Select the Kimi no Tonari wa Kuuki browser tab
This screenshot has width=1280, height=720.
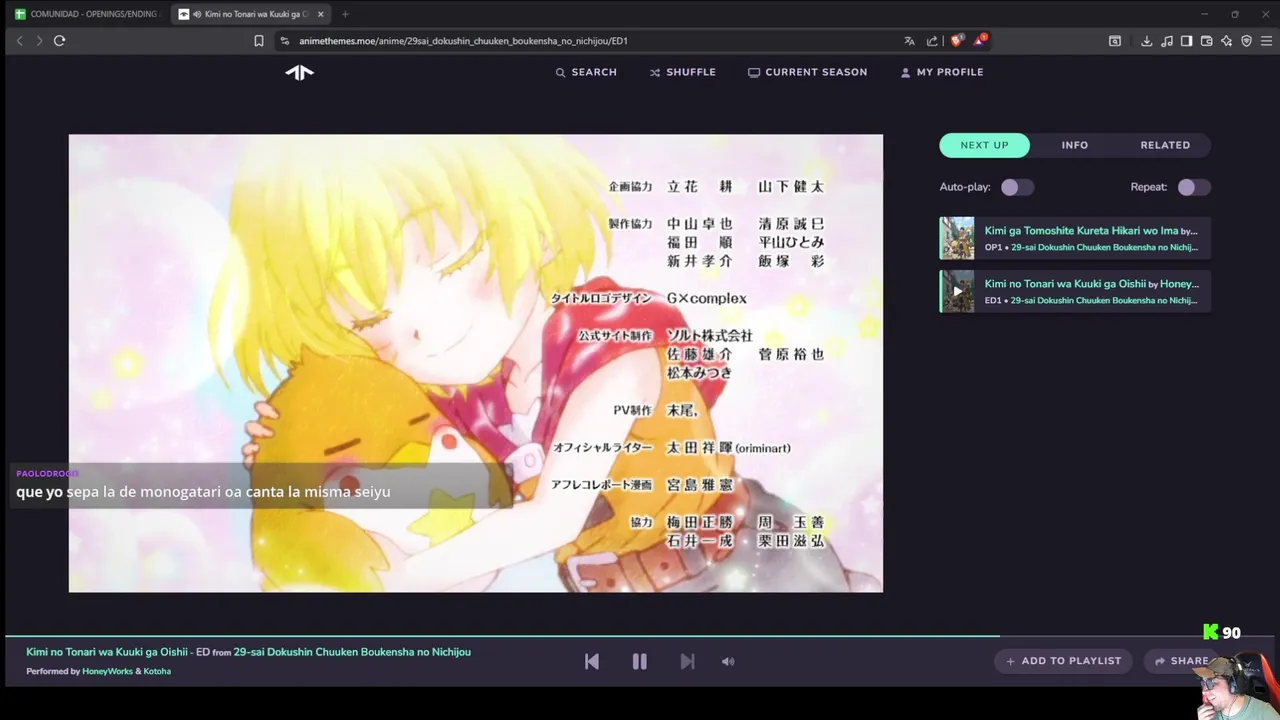[251, 14]
